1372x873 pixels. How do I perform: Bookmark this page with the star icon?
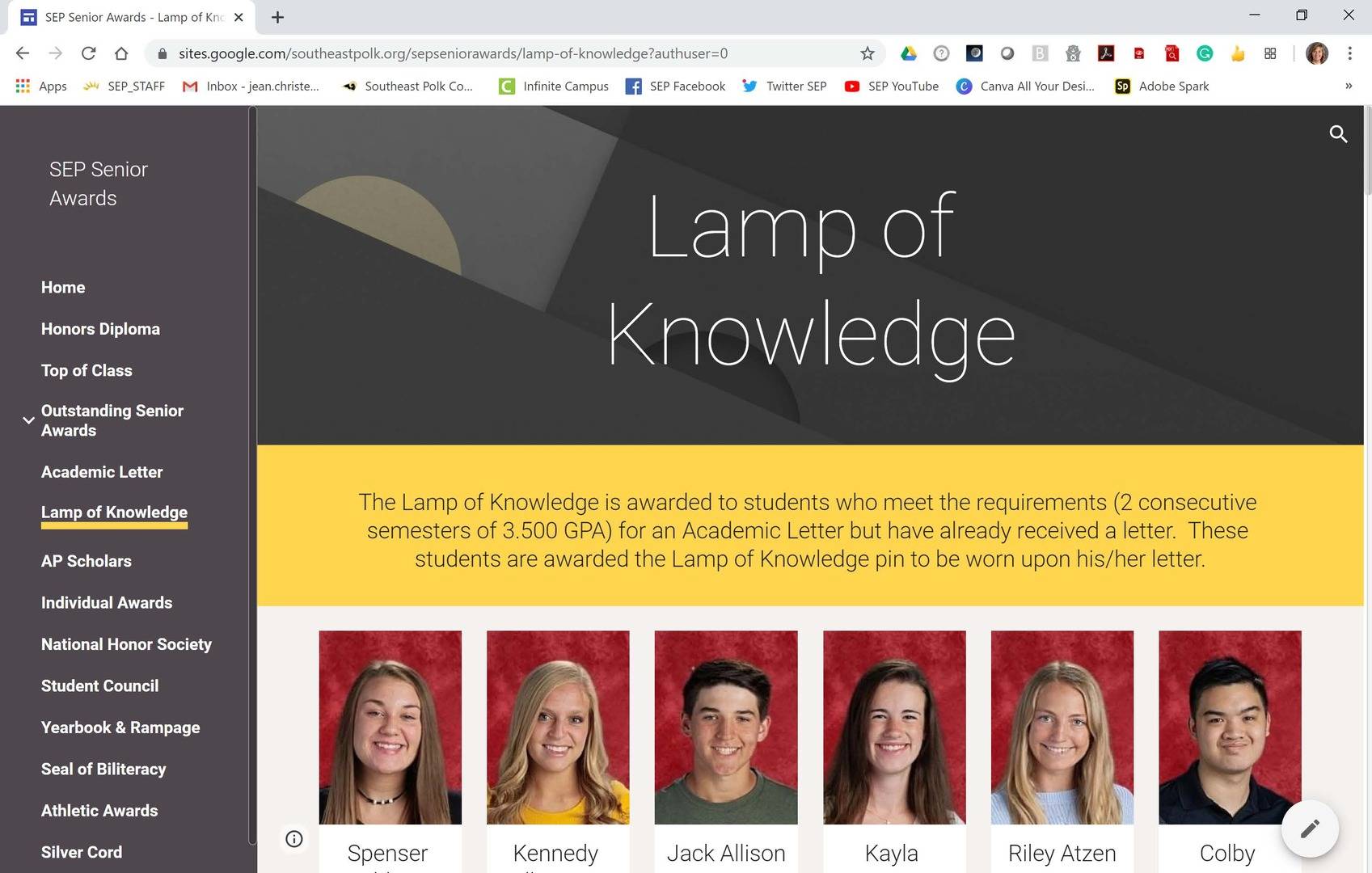[x=867, y=53]
